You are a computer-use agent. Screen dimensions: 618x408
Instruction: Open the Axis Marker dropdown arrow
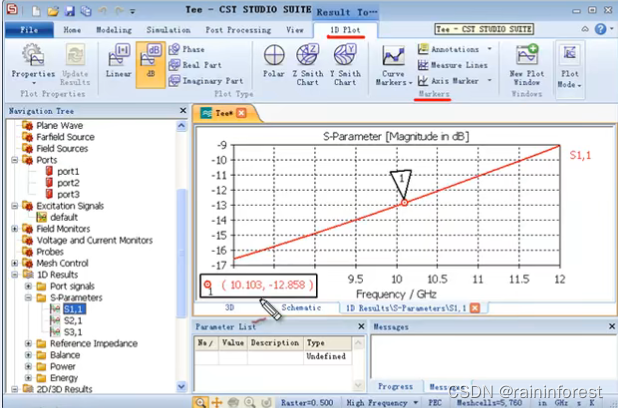point(490,80)
